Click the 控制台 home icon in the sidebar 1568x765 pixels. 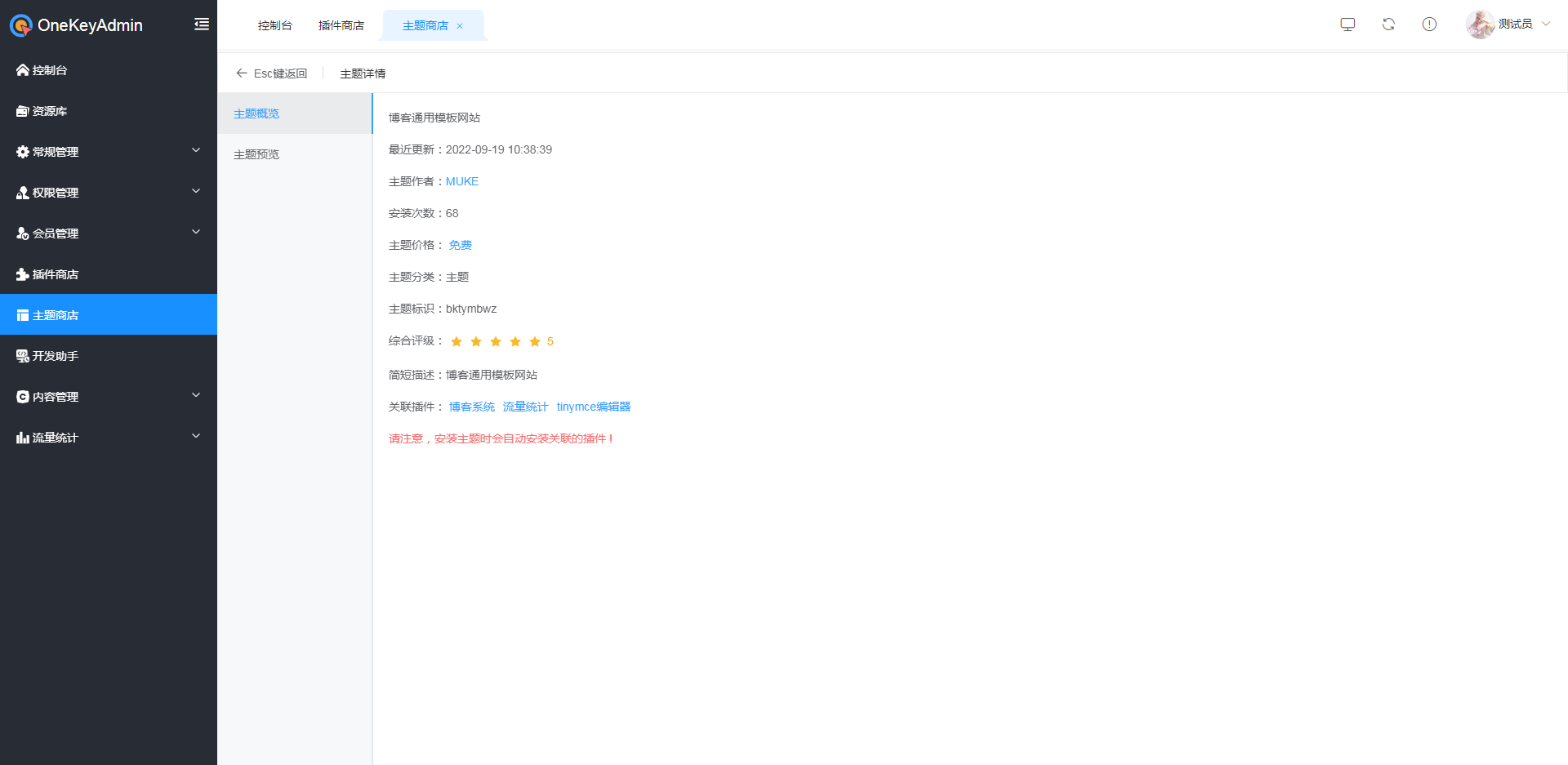[23, 70]
